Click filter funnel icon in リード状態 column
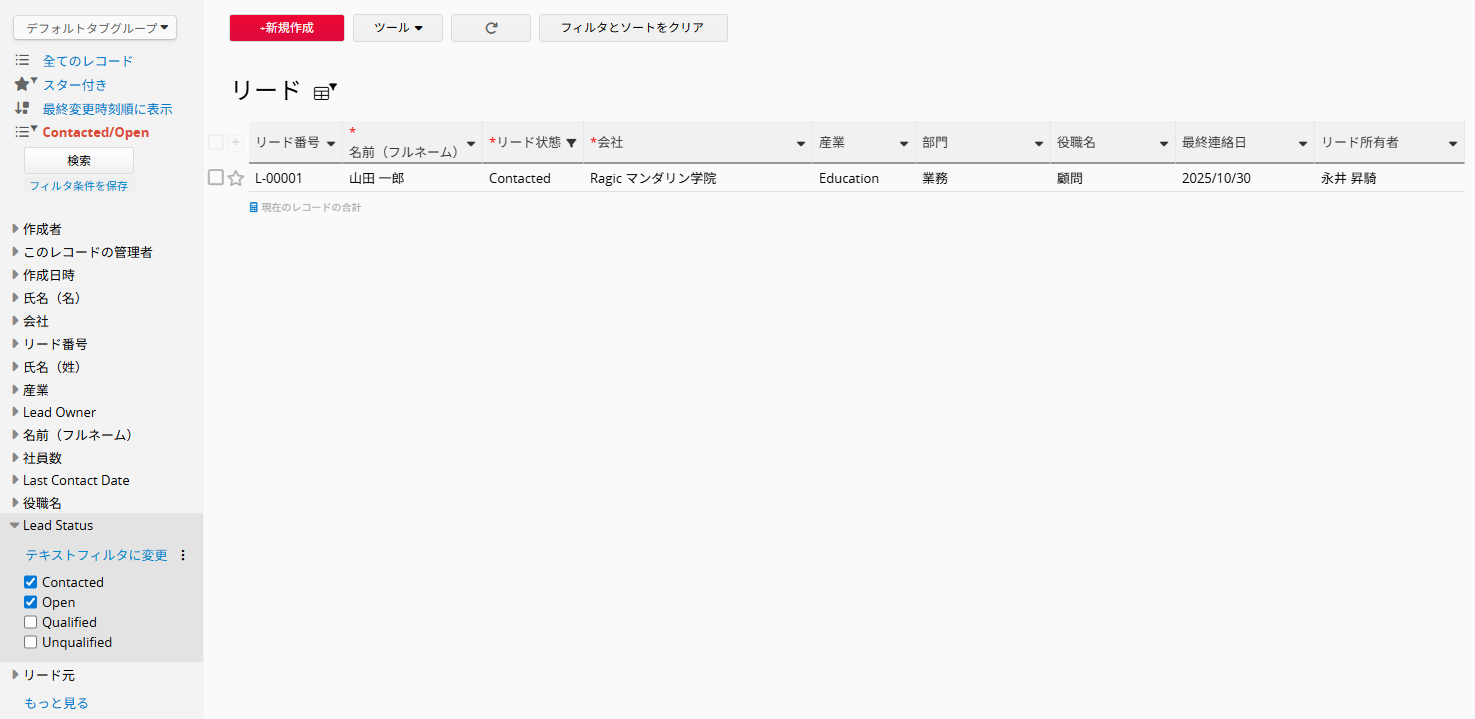Image resolution: width=1475 pixels, height=719 pixels. click(x=571, y=143)
